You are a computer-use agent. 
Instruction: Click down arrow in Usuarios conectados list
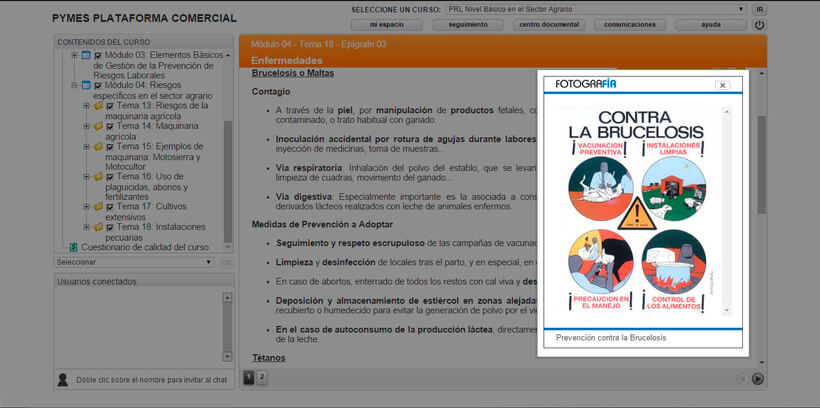[x=227, y=356]
